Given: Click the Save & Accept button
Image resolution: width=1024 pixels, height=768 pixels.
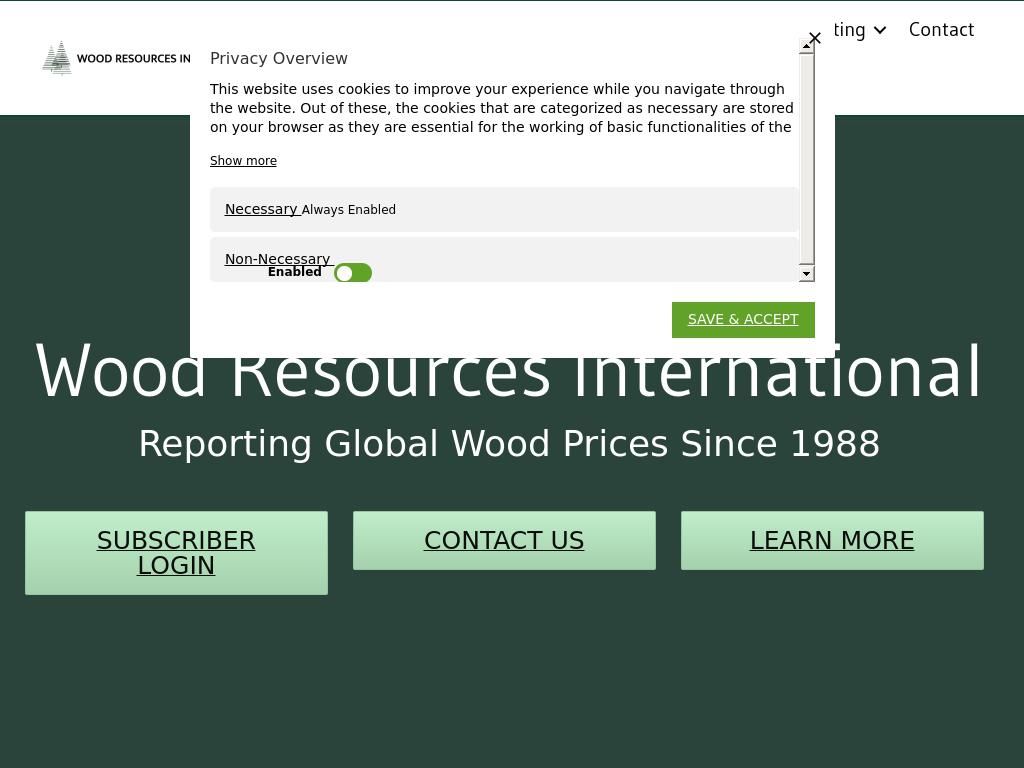Looking at the screenshot, I should [x=743, y=319].
